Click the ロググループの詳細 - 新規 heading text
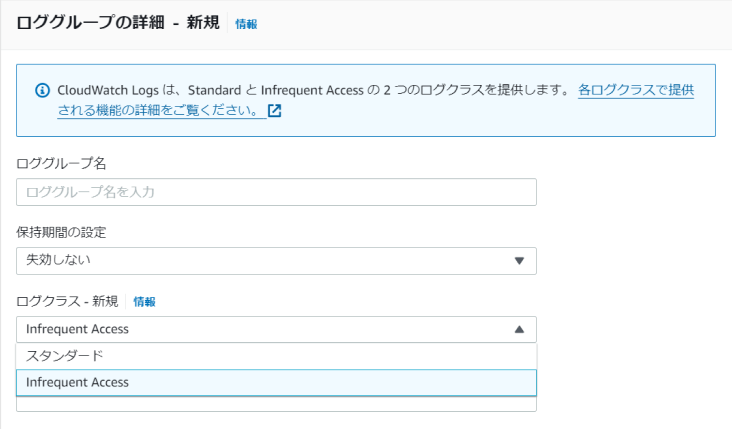This screenshot has height=429, width=732. coord(118,22)
